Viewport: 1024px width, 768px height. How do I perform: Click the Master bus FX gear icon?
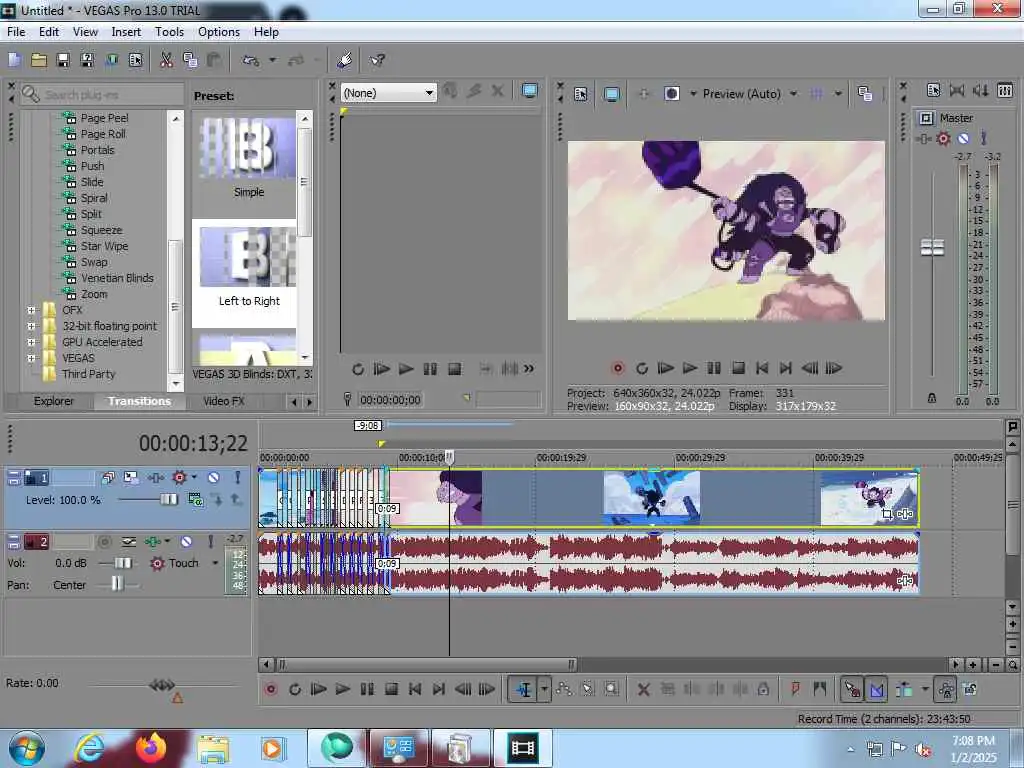tap(943, 138)
